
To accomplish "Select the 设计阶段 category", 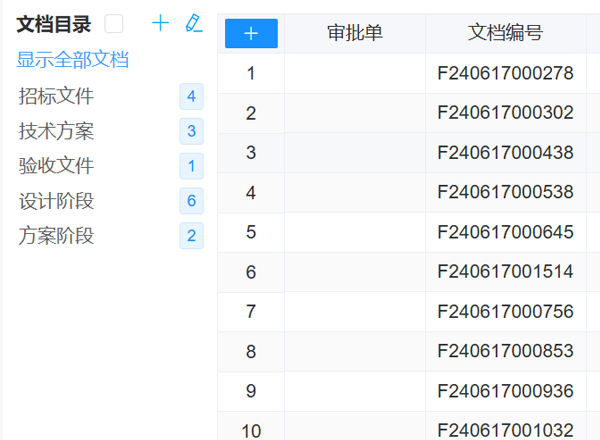I will pos(56,201).
